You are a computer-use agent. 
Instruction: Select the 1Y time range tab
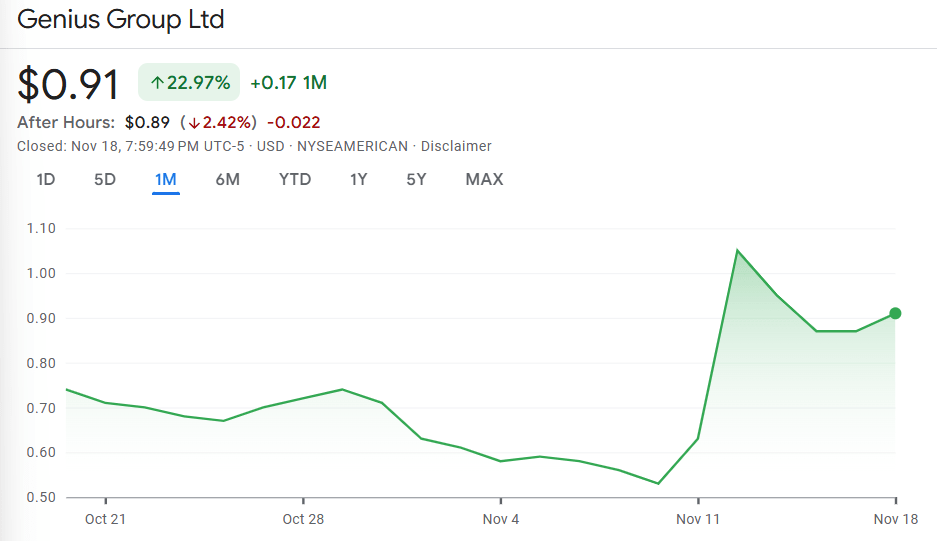(358, 180)
